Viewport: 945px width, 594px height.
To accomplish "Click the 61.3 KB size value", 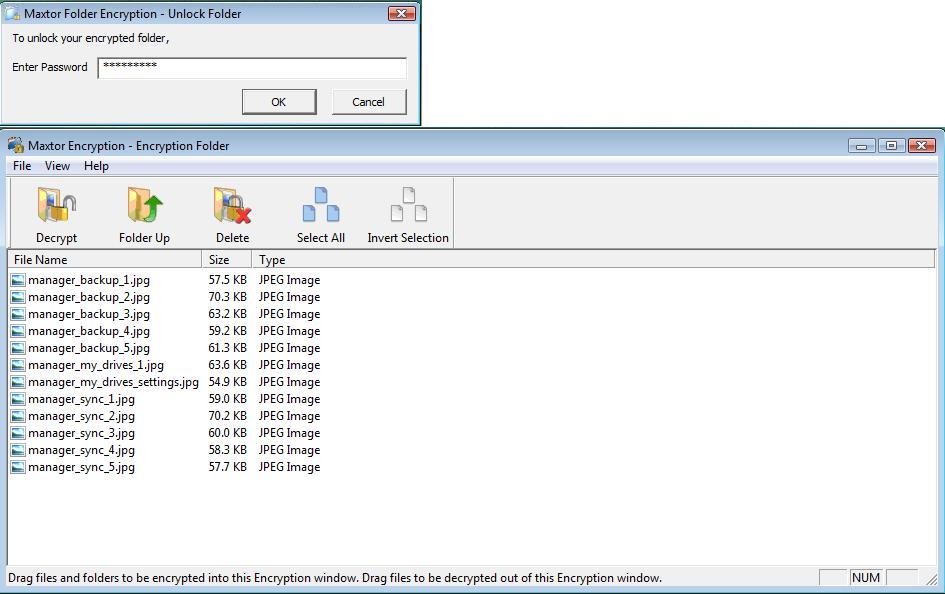I will [228, 348].
